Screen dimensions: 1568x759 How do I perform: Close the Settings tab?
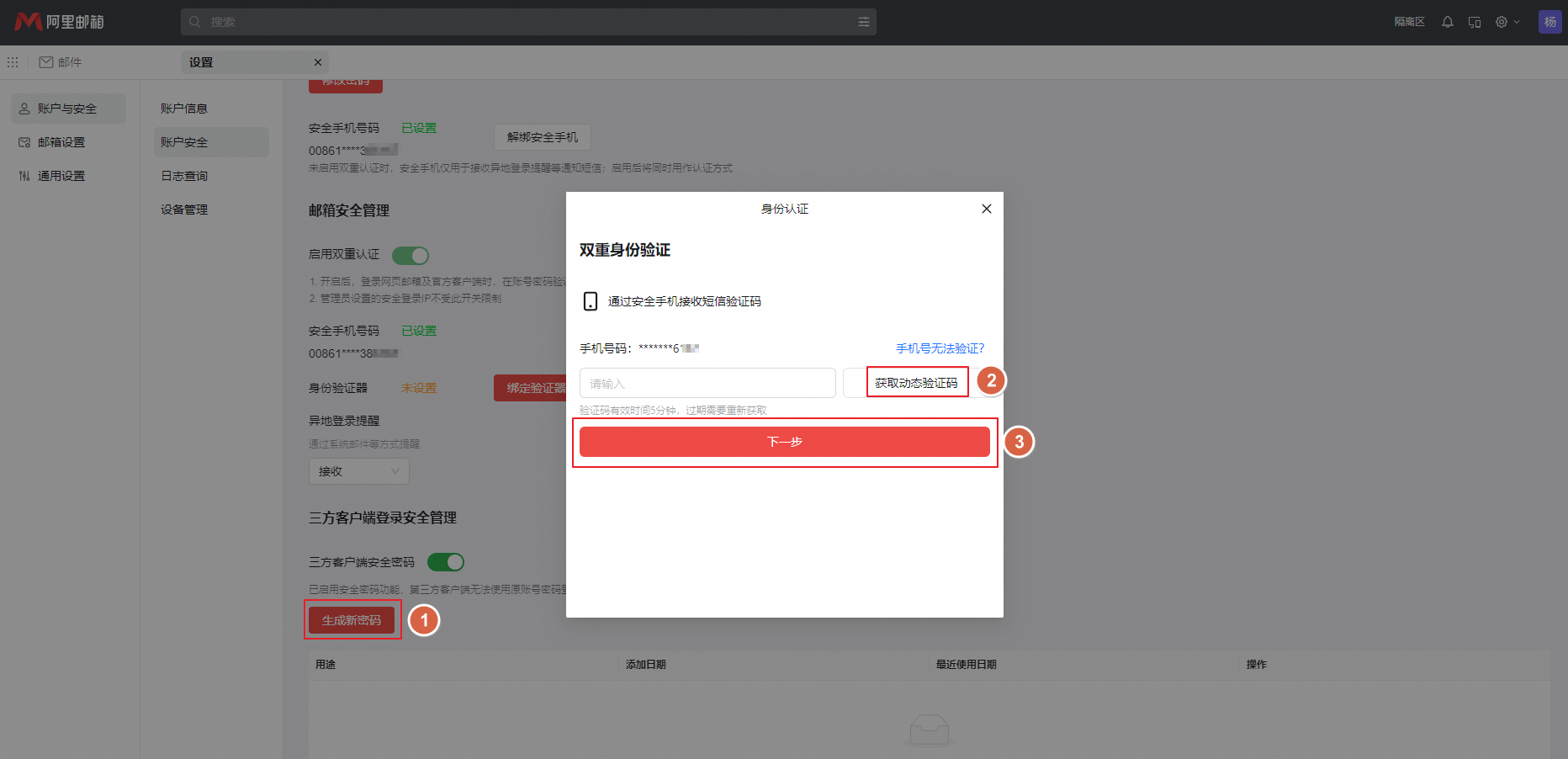pos(317,62)
